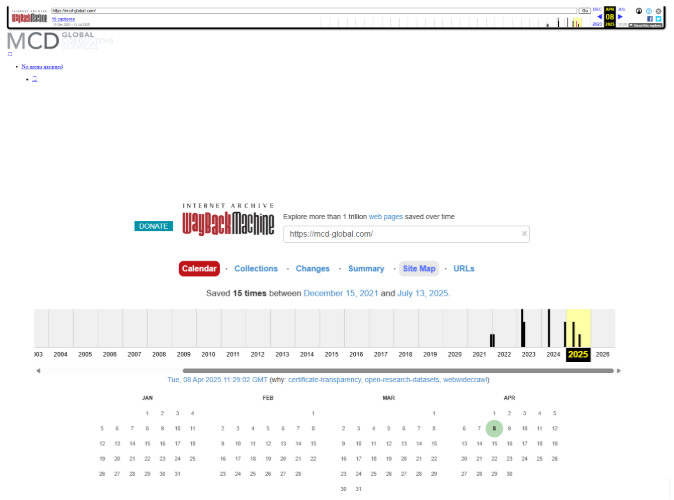
Task: Select year 2026 on the timeline
Action: click(x=603, y=355)
